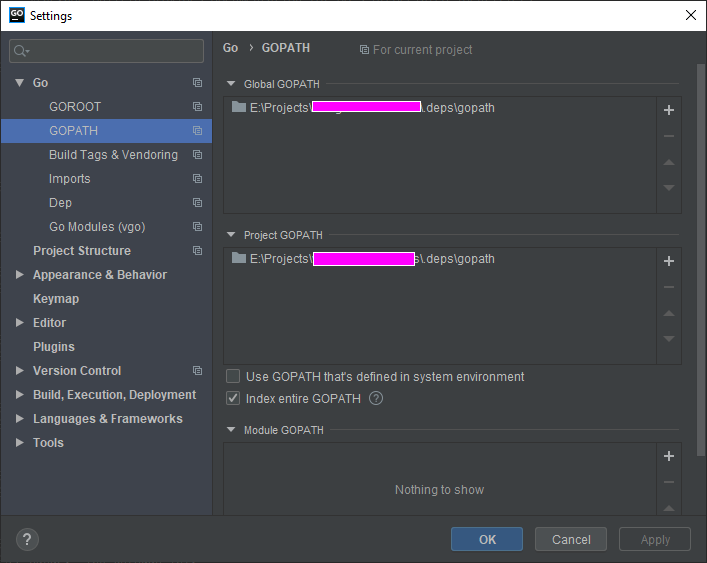The height and width of the screenshot is (563, 707).
Task: Focus the settings search field
Action: [106, 51]
